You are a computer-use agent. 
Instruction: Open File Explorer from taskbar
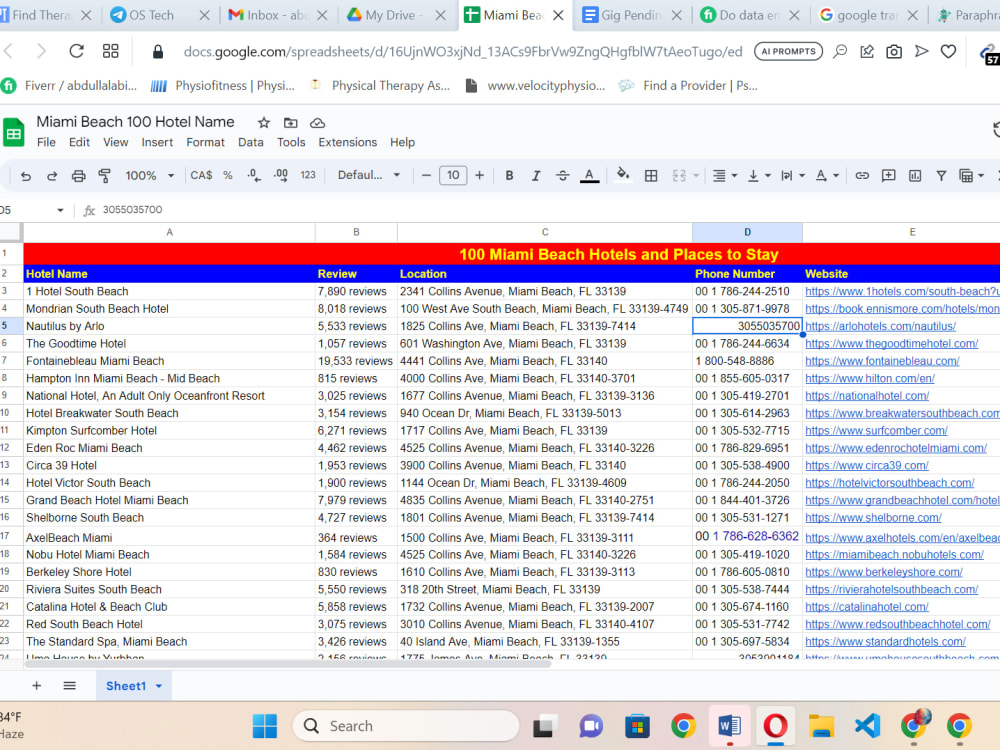821,726
